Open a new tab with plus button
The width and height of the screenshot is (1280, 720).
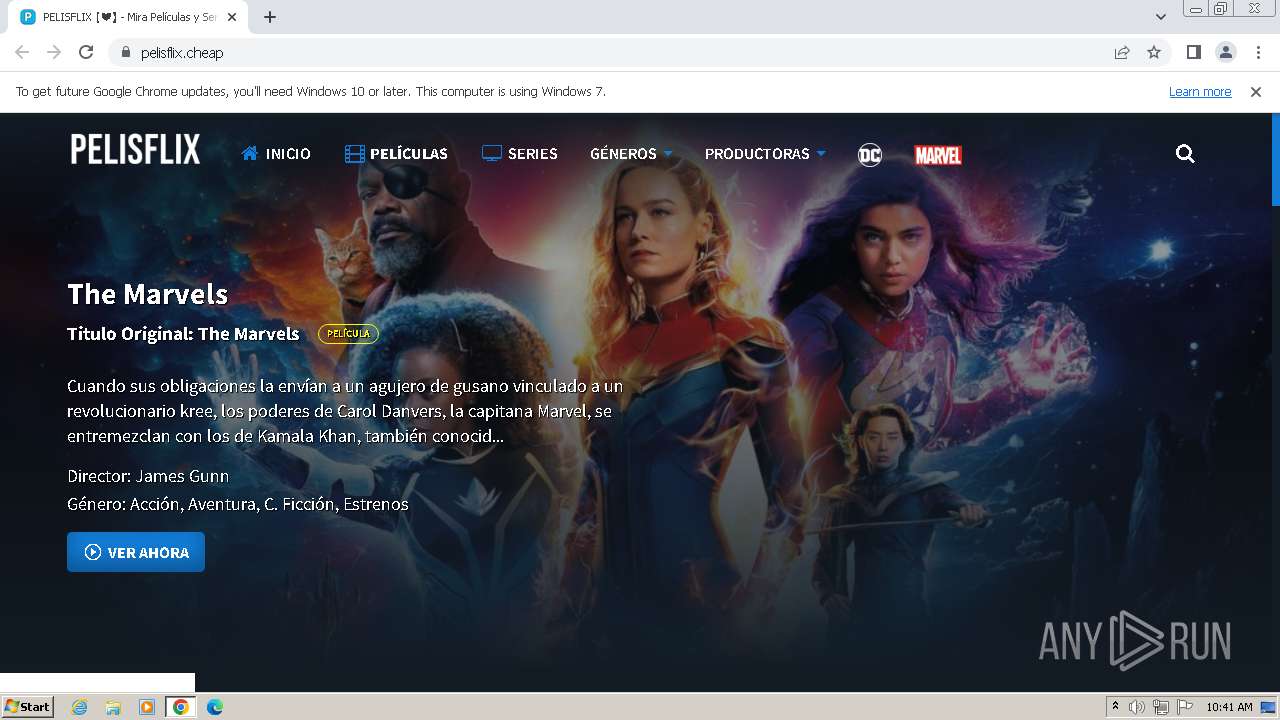(x=270, y=17)
